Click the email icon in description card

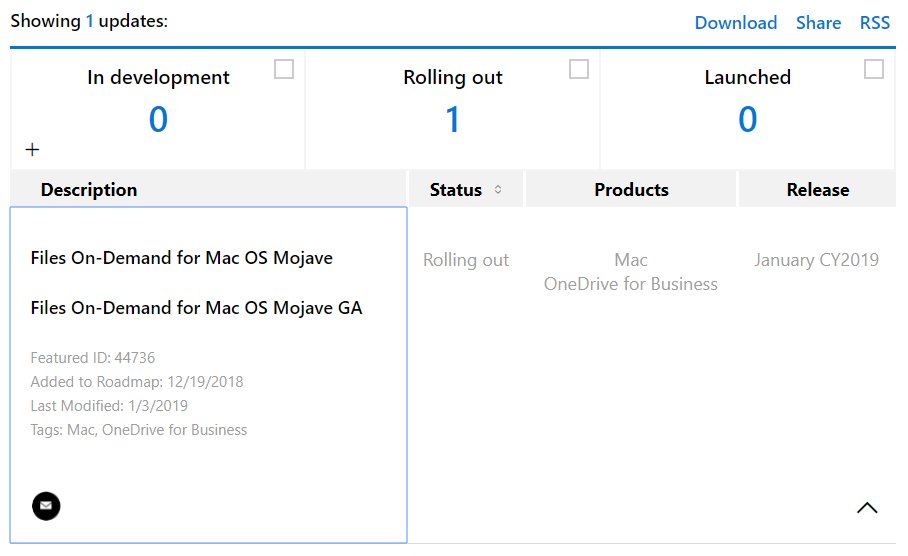(46, 506)
